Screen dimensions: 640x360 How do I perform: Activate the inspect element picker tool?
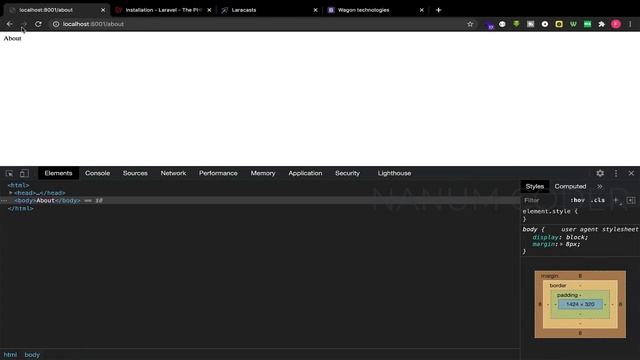(9, 173)
